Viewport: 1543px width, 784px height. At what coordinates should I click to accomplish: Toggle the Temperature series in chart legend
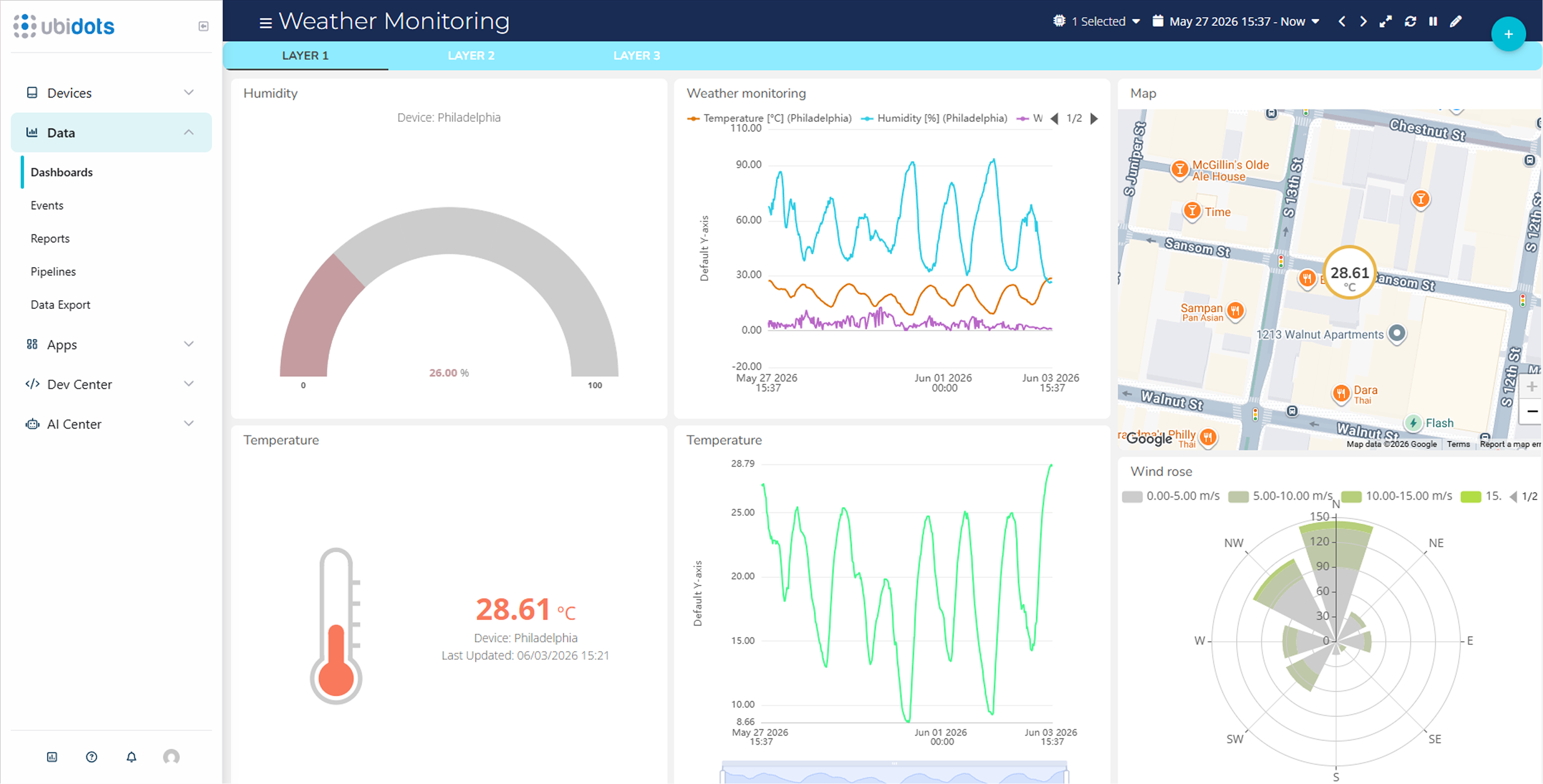tap(769, 119)
